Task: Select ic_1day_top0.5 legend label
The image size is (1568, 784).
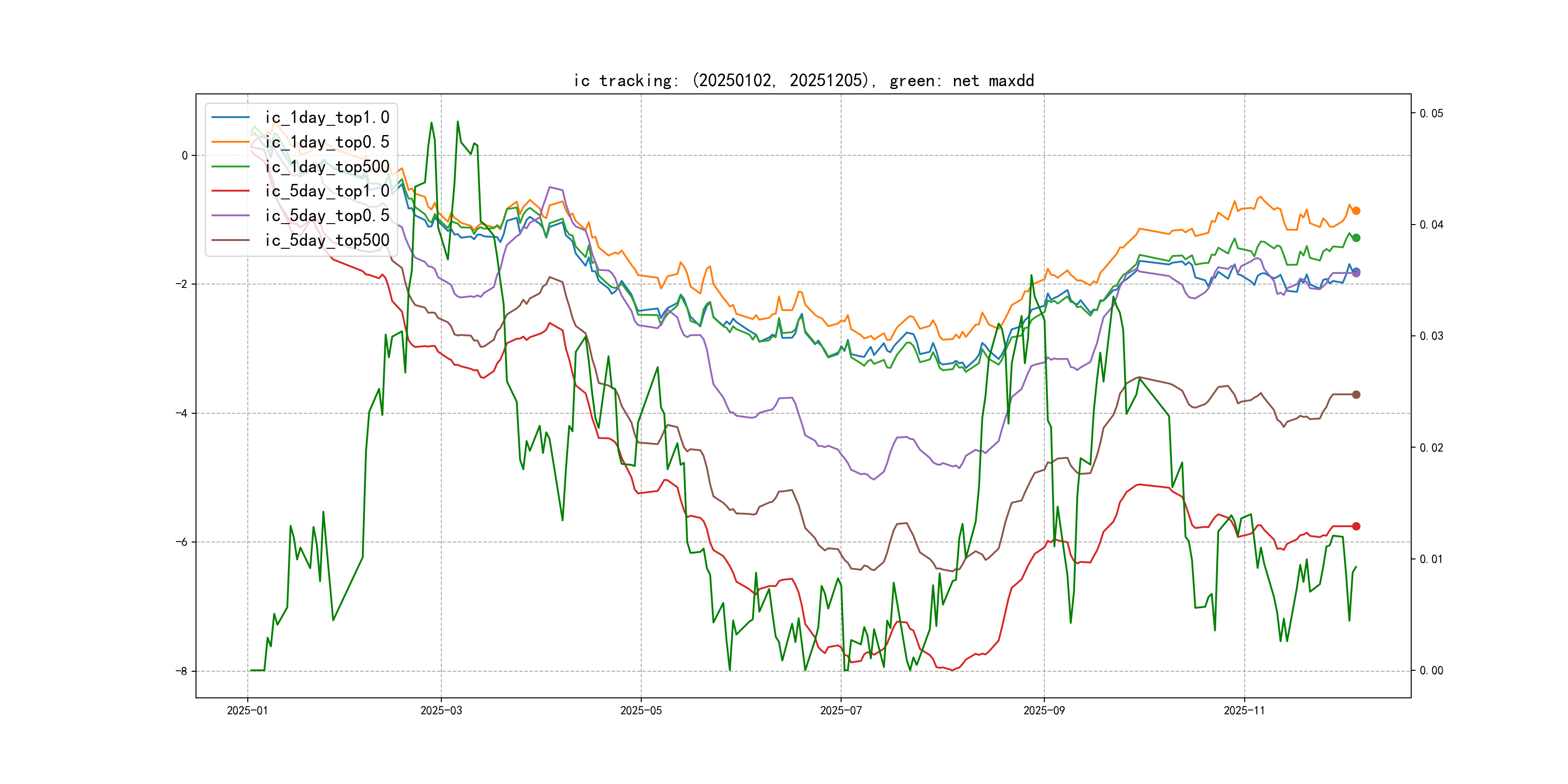Action: pyautogui.click(x=327, y=142)
